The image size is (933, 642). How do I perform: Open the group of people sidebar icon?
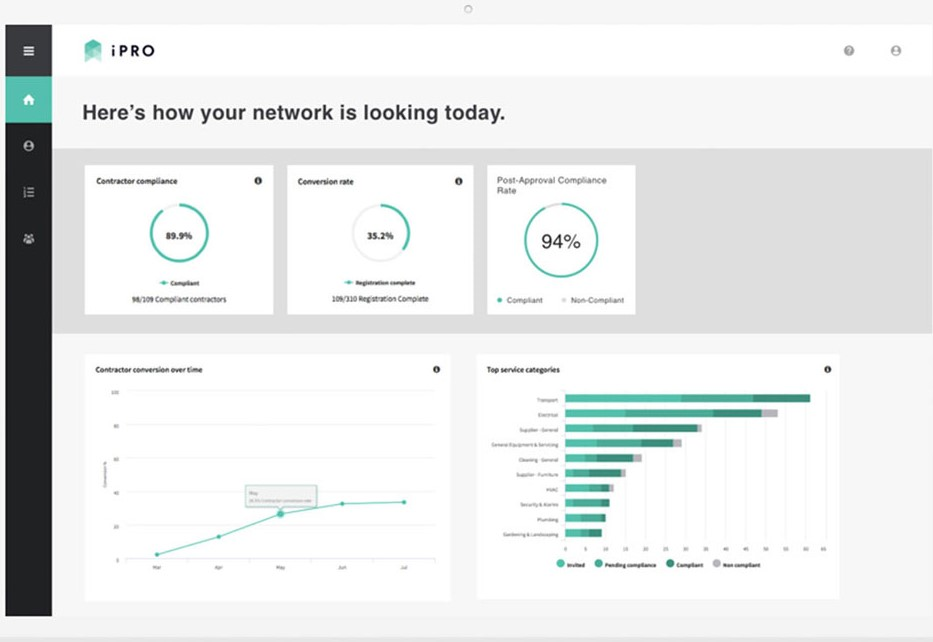(x=28, y=239)
